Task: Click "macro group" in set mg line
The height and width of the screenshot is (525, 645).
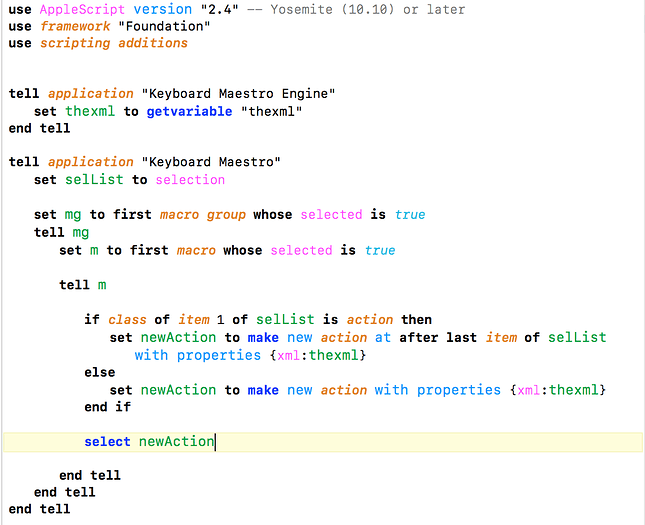Action: 203,215
